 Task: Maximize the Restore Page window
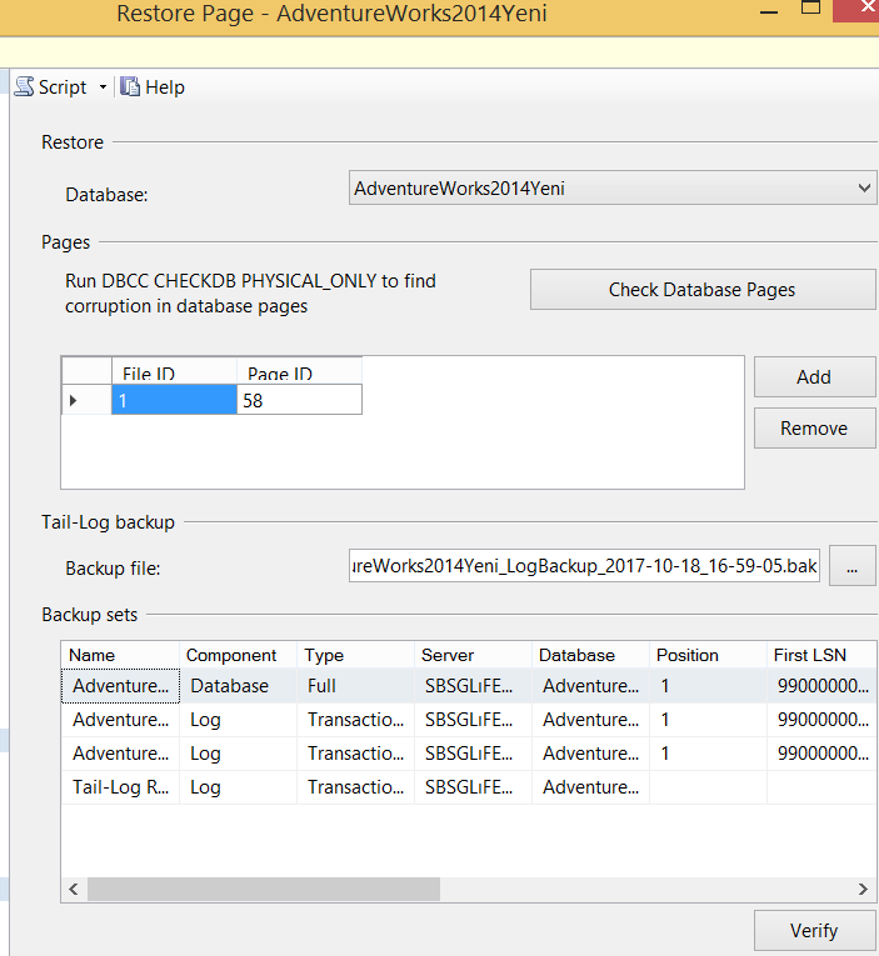coord(810,9)
